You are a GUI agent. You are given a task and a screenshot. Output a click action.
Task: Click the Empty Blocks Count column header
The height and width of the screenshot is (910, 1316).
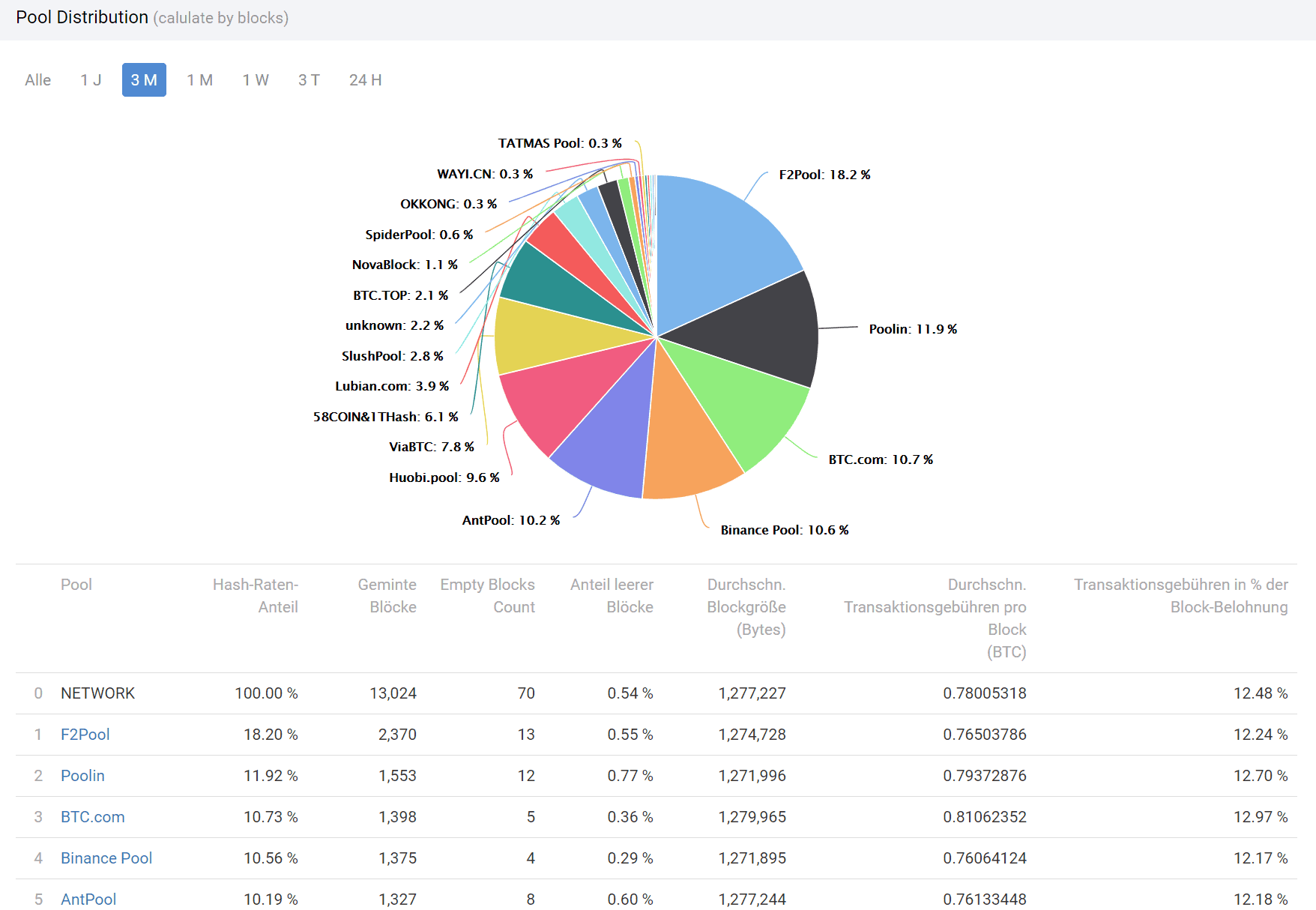pos(488,596)
